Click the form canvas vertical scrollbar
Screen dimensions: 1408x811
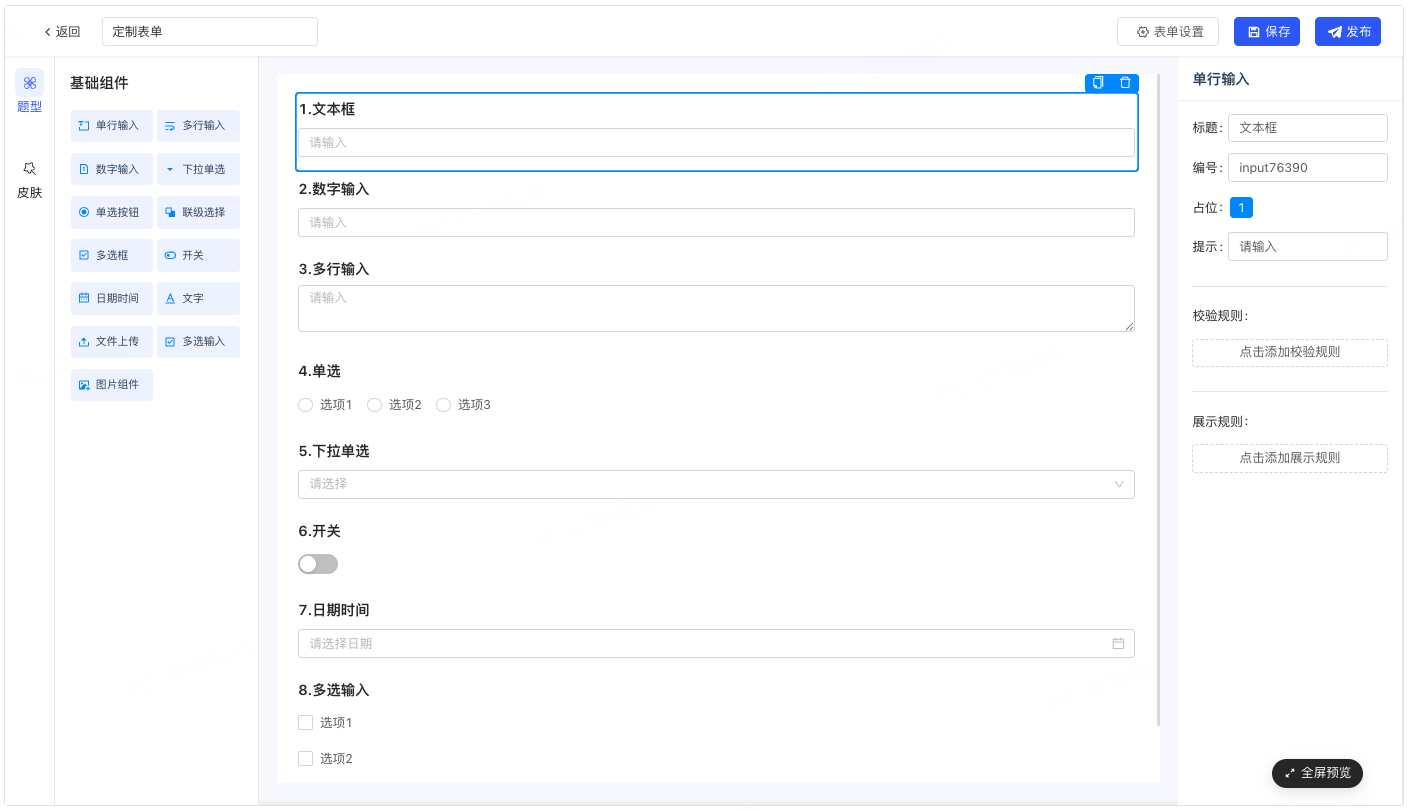pyautogui.click(x=1158, y=400)
